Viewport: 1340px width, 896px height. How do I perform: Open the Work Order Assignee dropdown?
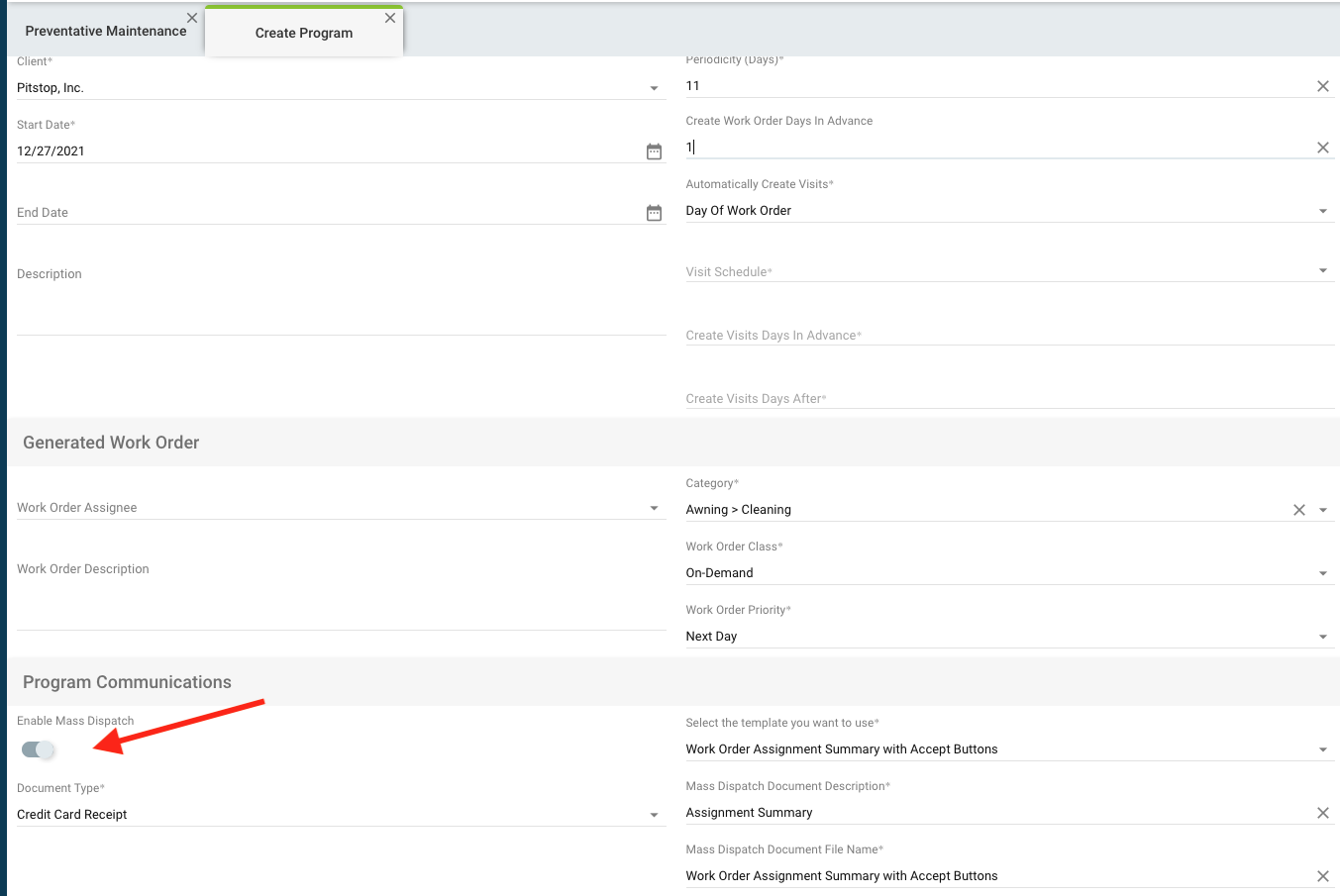(x=654, y=508)
